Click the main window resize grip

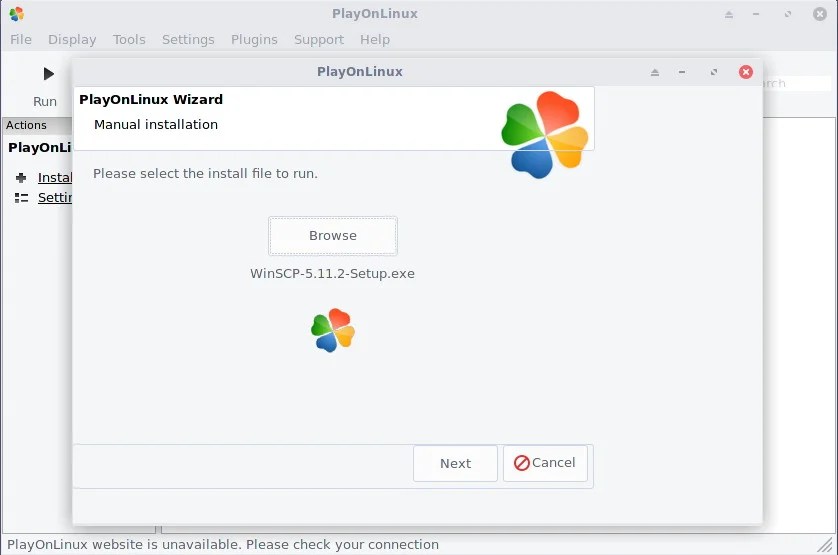coord(826,545)
